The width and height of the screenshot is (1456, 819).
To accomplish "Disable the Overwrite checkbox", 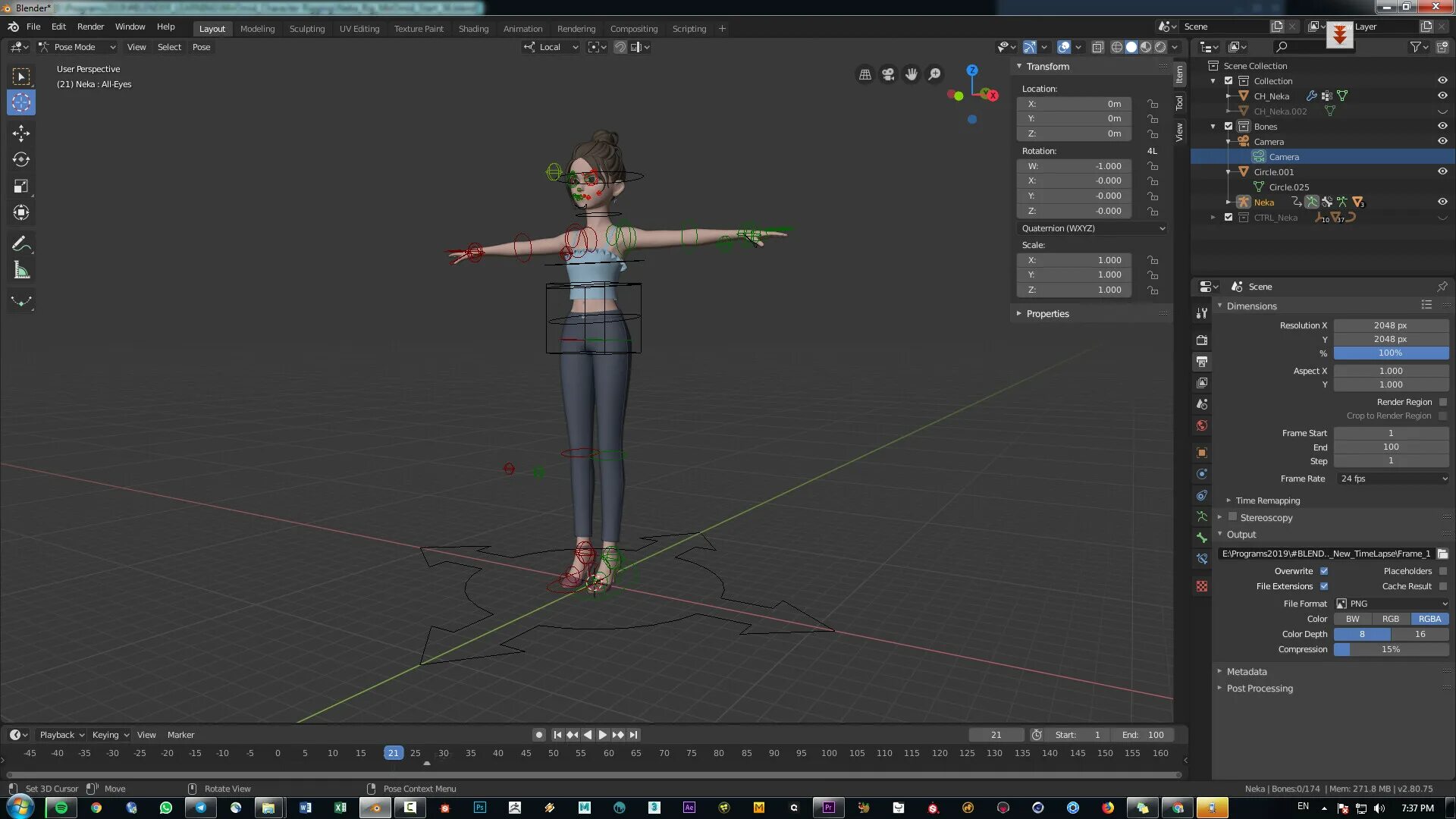I will pos(1324,571).
